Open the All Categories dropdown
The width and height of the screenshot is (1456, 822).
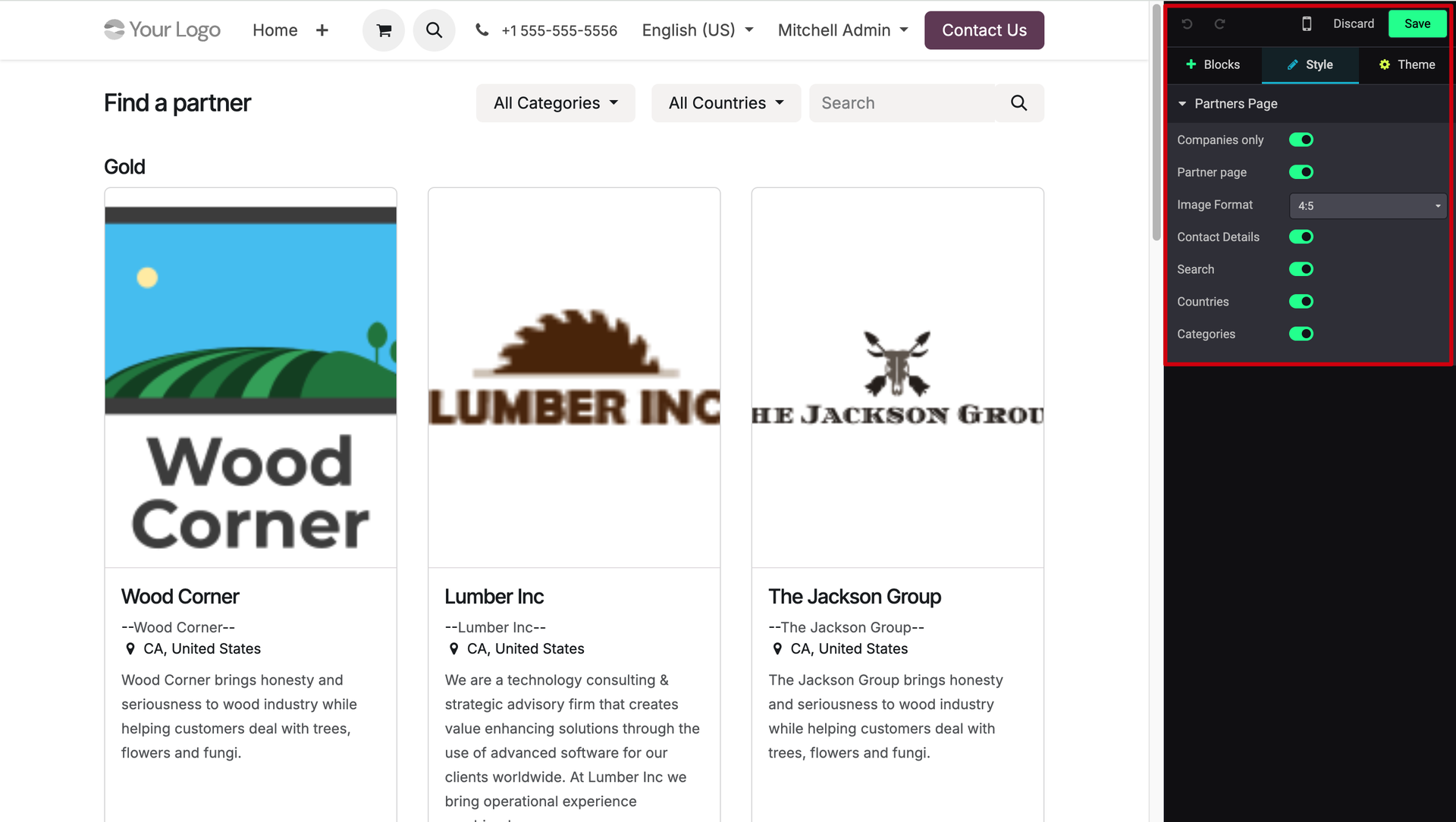[555, 103]
